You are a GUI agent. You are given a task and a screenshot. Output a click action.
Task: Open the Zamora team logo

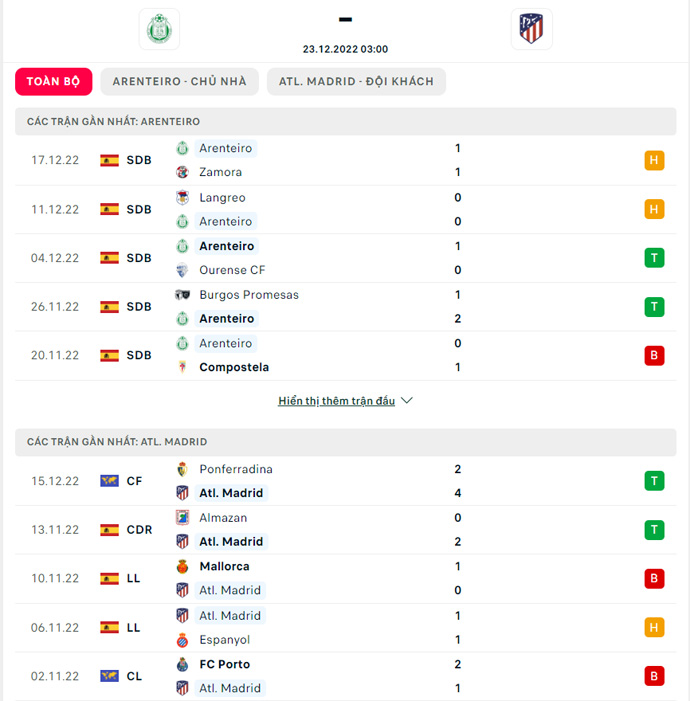click(182, 172)
